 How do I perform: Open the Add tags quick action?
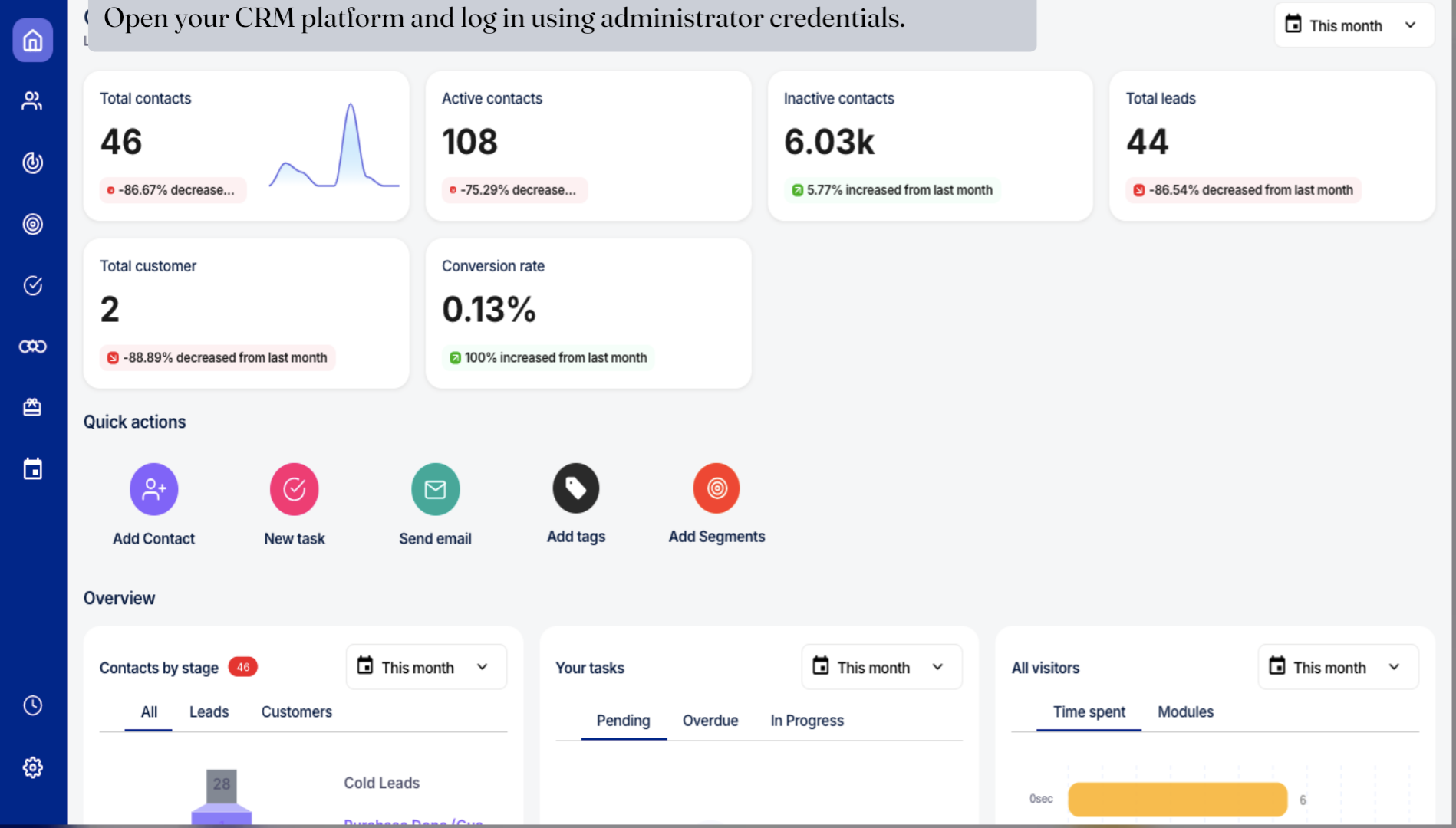point(575,488)
